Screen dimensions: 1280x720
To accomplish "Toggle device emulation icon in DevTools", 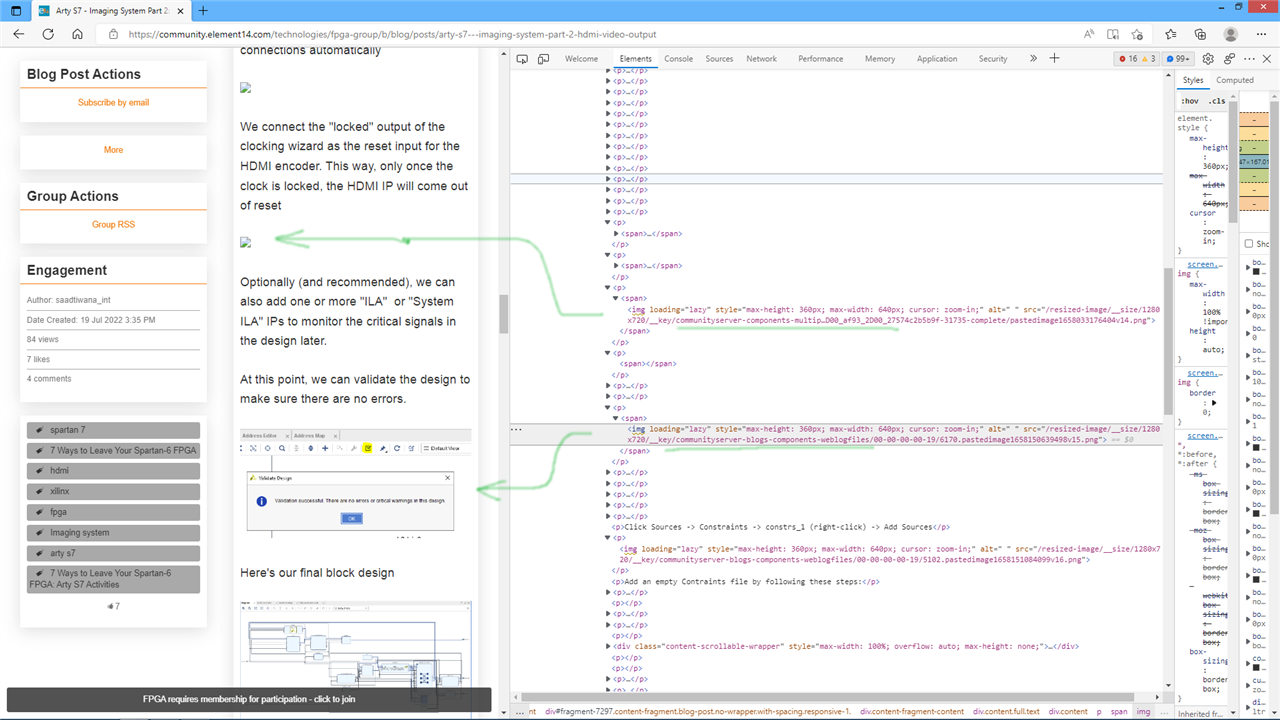I will pyautogui.click(x=543, y=59).
